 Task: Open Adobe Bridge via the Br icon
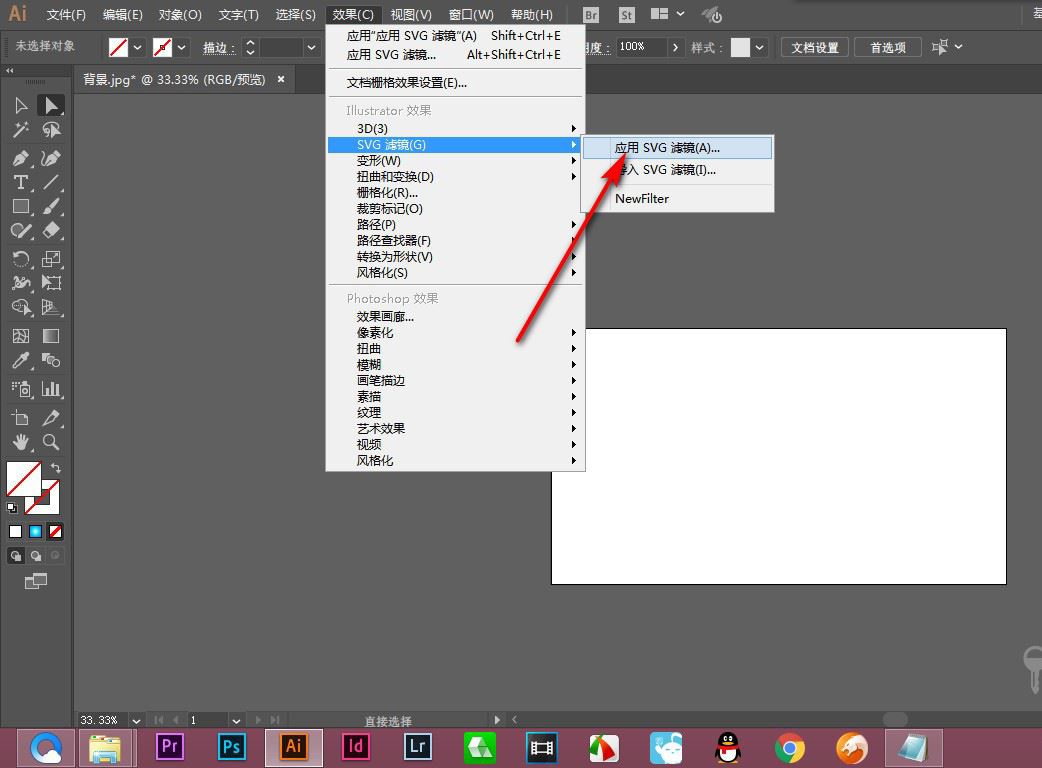tap(591, 15)
